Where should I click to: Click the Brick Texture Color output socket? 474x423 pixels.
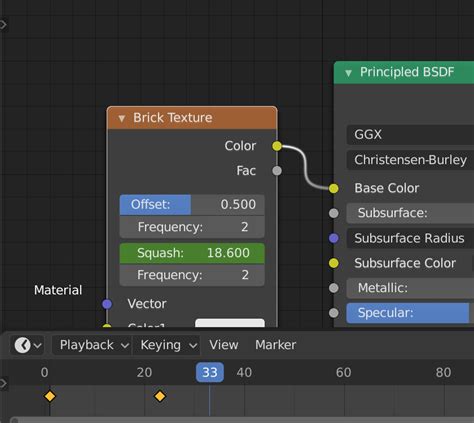(x=277, y=146)
